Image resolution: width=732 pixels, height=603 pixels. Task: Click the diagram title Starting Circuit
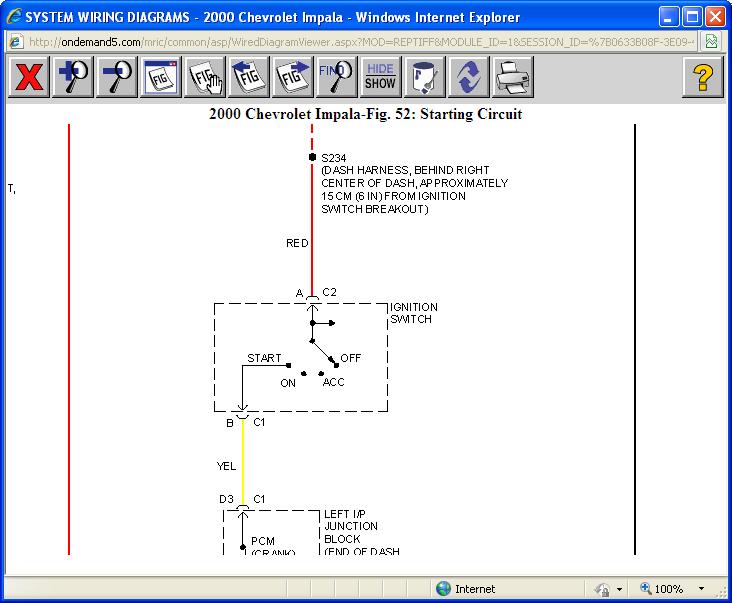(366, 114)
